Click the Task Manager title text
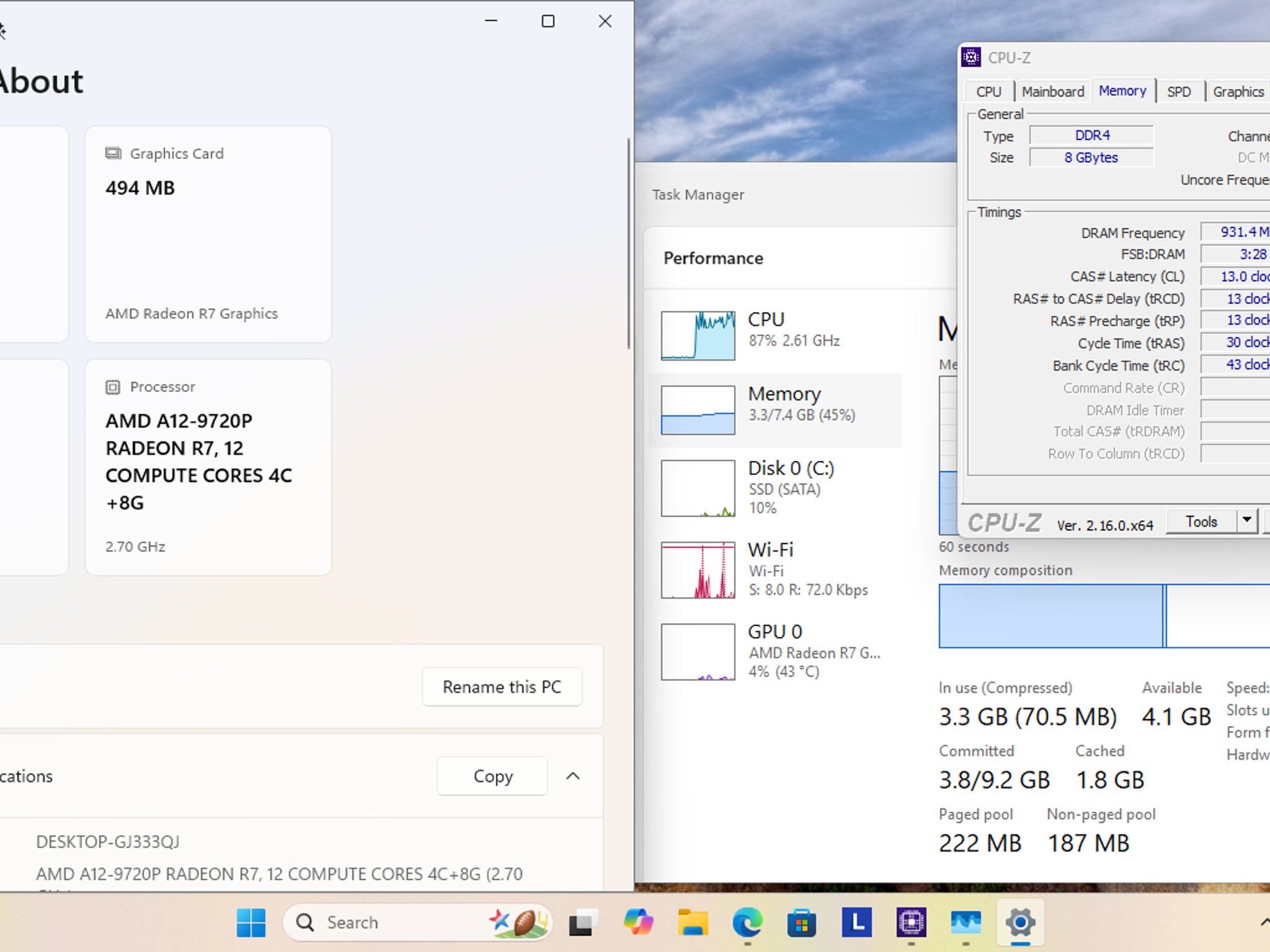 698,195
